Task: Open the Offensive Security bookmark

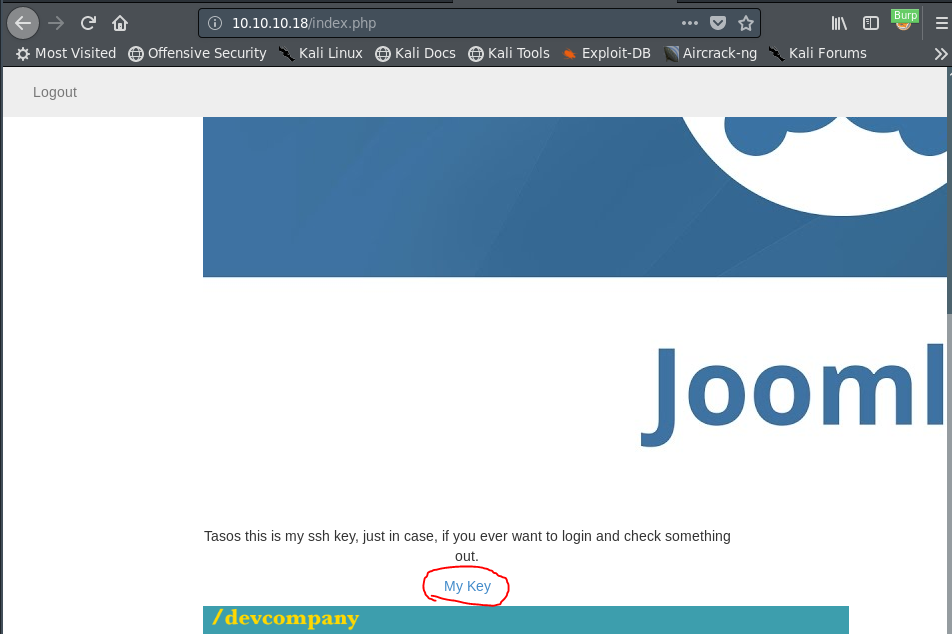Action: tap(198, 53)
